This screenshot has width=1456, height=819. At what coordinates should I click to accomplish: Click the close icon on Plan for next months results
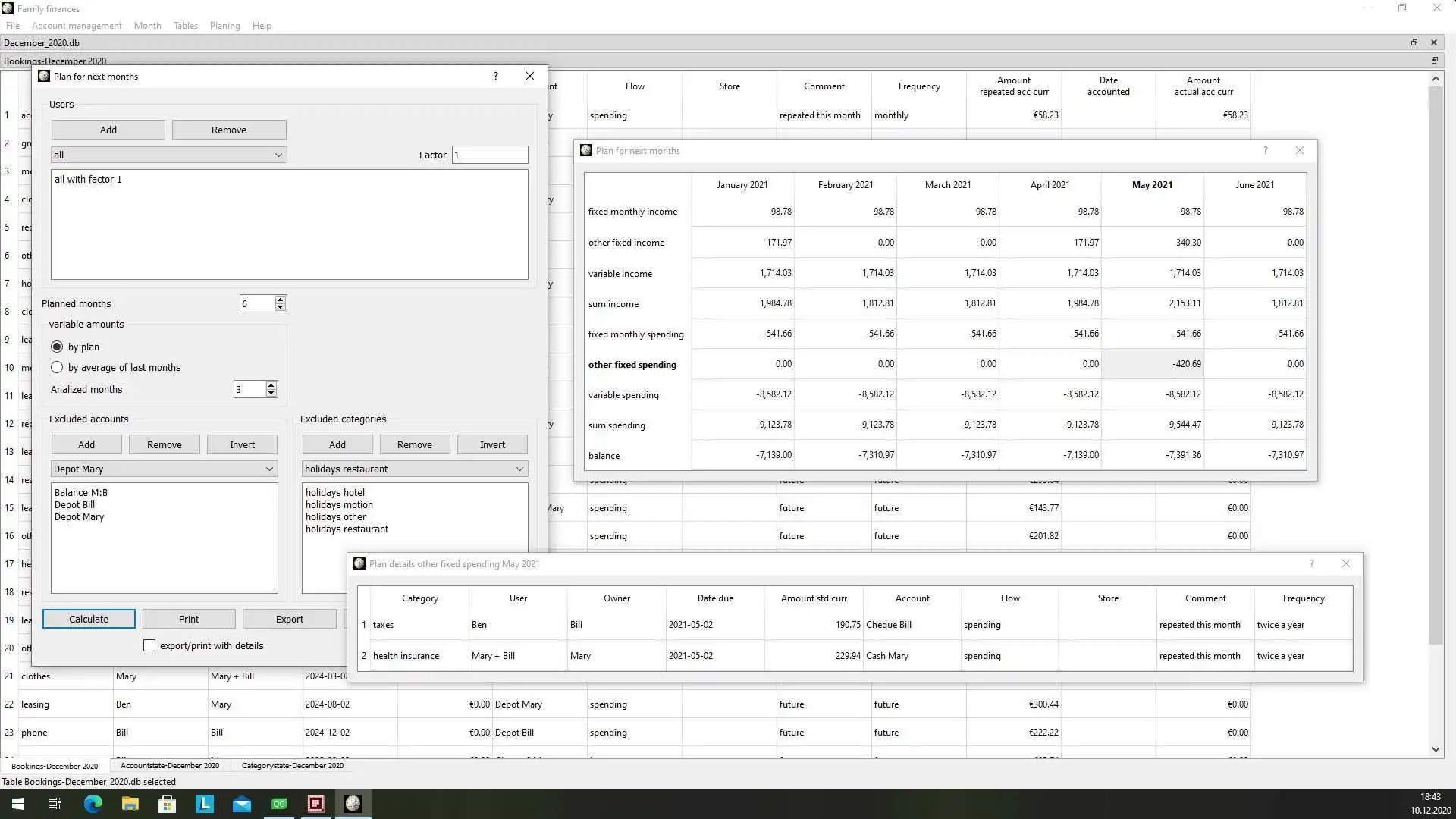[x=1299, y=150]
